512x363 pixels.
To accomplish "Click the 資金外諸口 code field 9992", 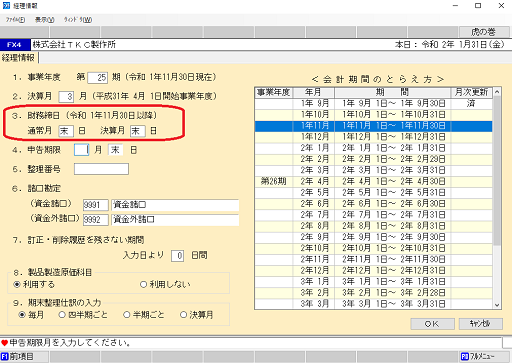I will tap(96, 220).
